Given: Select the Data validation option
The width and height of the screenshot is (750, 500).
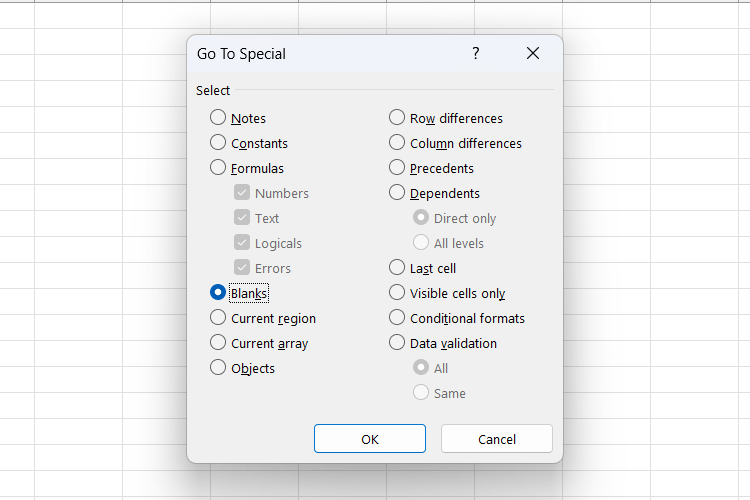Looking at the screenshot, I should coord(397,343).
